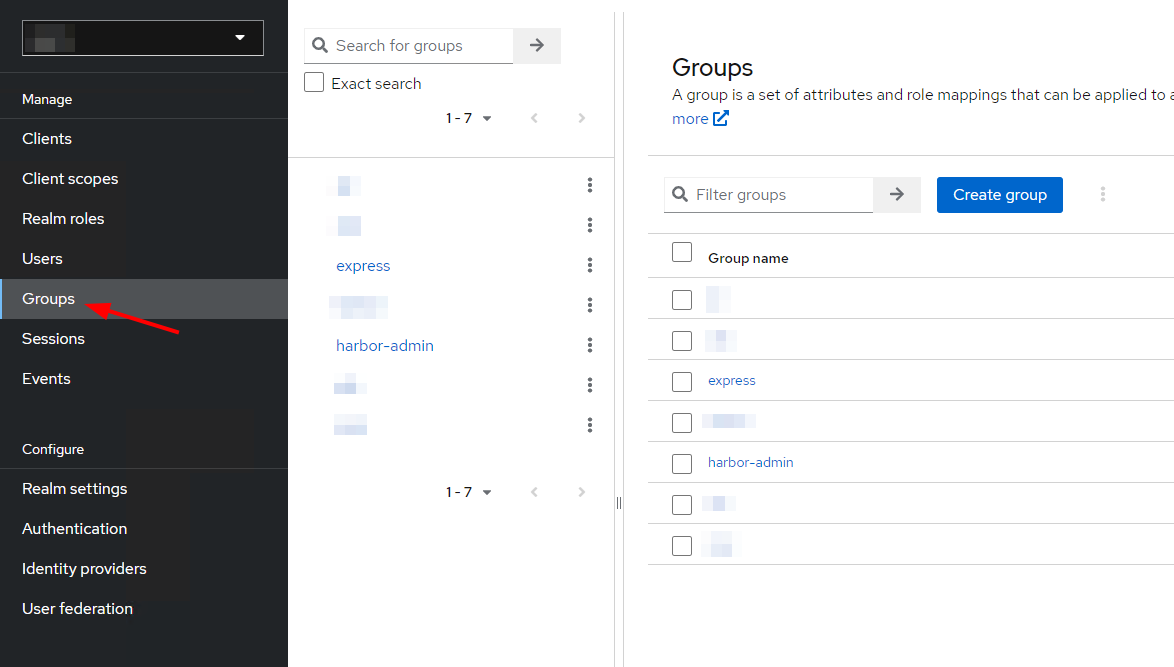1174x667 pixels.
Task: Open kebab menu beside harbor-admin in tree
Action: [x=590, y=345]
